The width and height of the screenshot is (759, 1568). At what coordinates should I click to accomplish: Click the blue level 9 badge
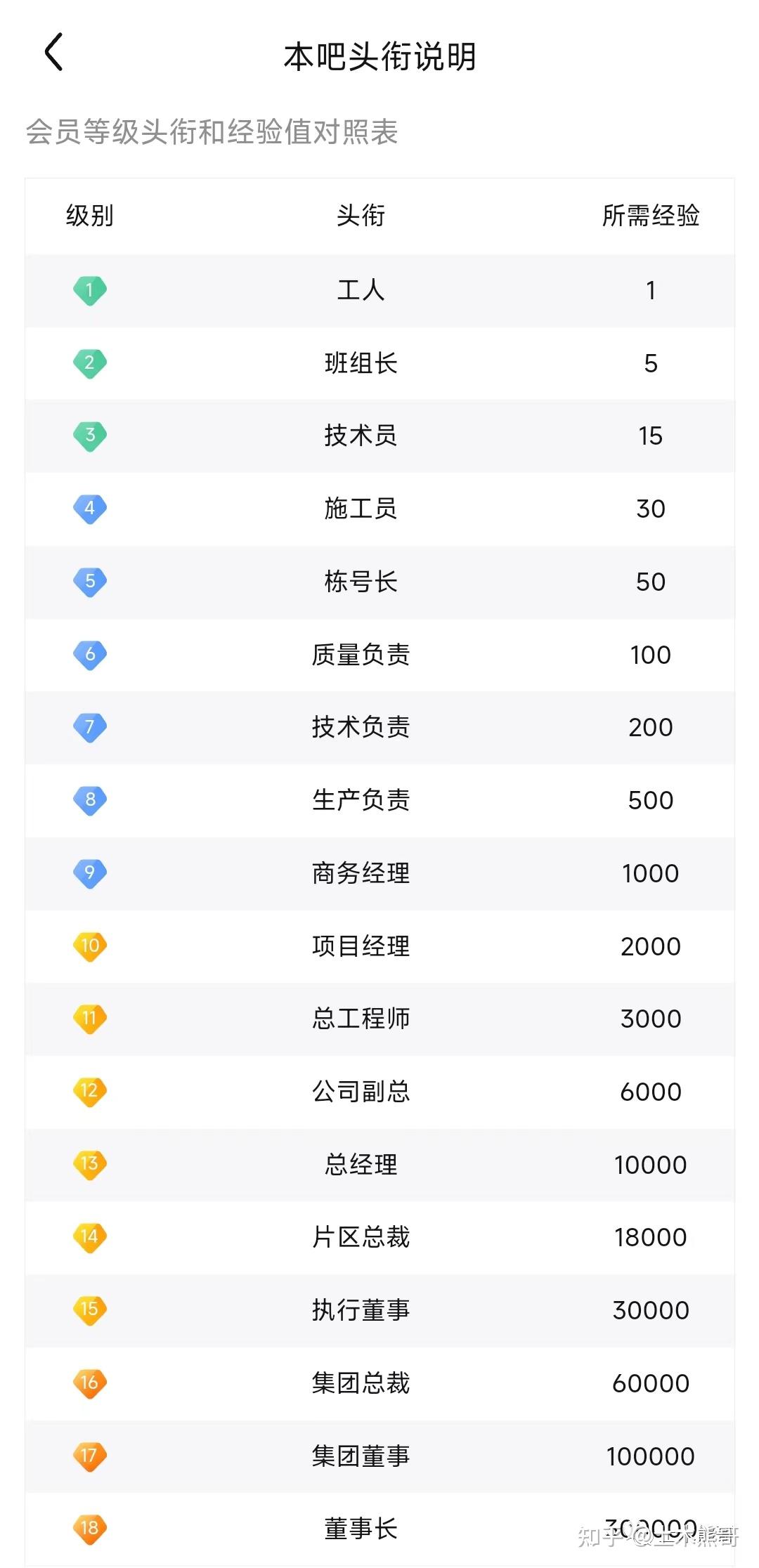(x=90, y=873)
